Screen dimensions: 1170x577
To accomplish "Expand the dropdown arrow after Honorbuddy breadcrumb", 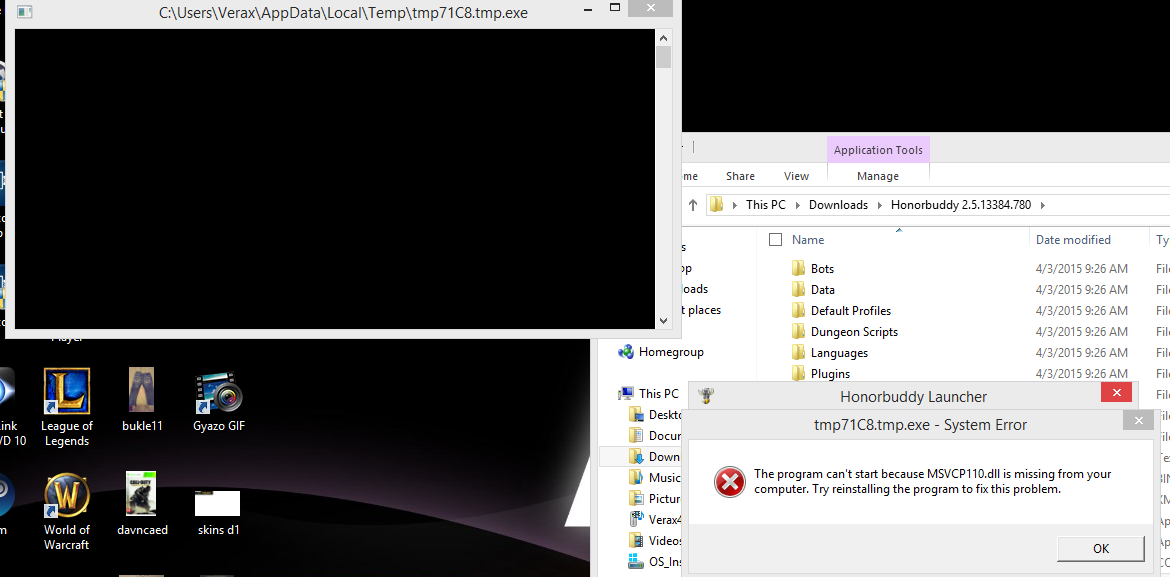I will [1042, 205].
